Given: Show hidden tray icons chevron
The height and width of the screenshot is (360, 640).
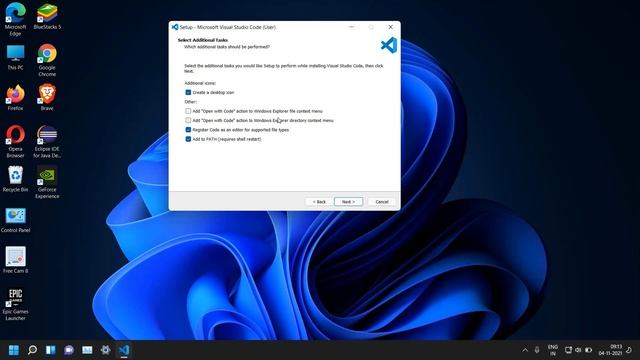Looking at the screenshot, I should click(x=525, y=350).
